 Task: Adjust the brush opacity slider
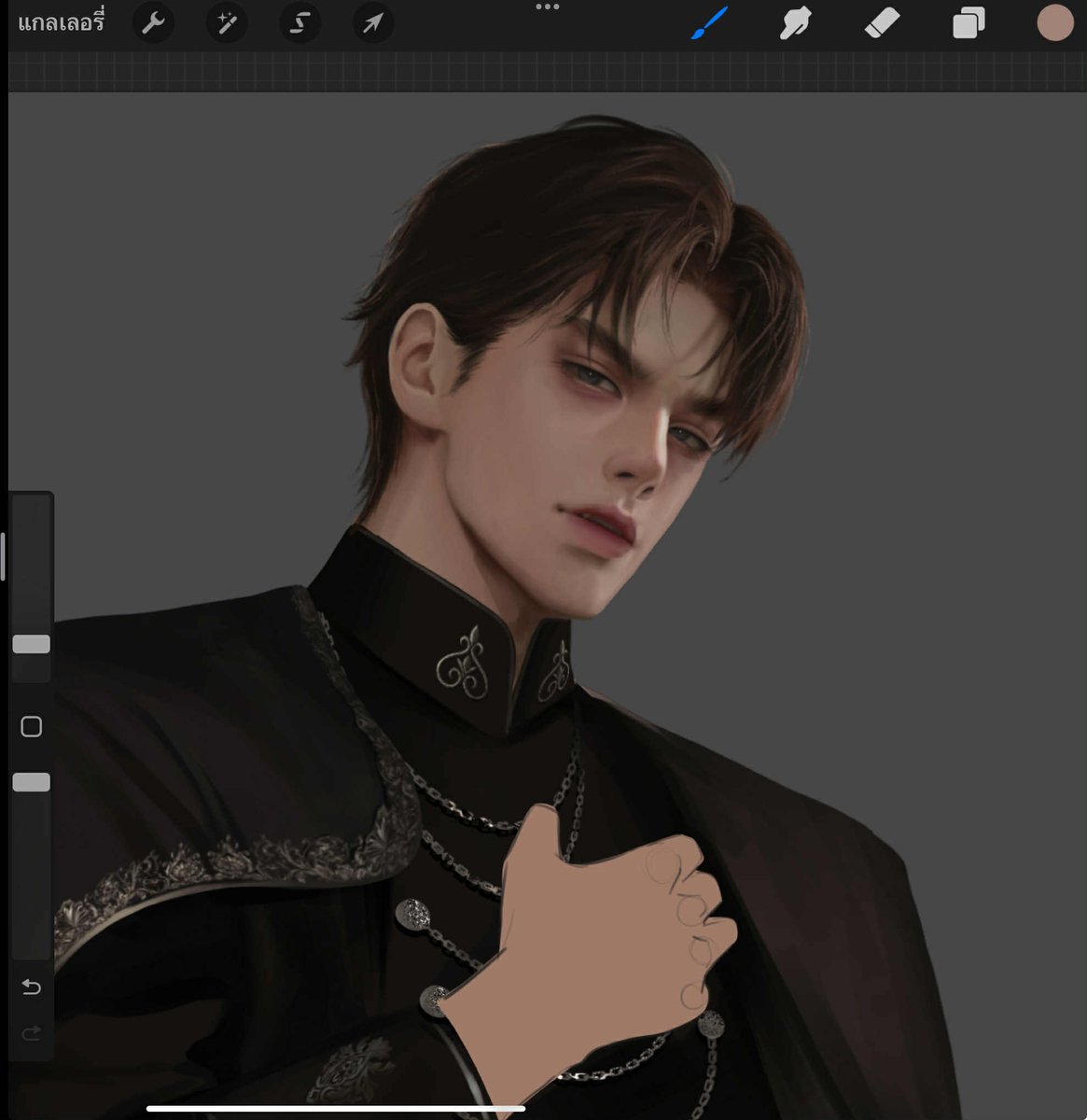(x=32, y=782)
